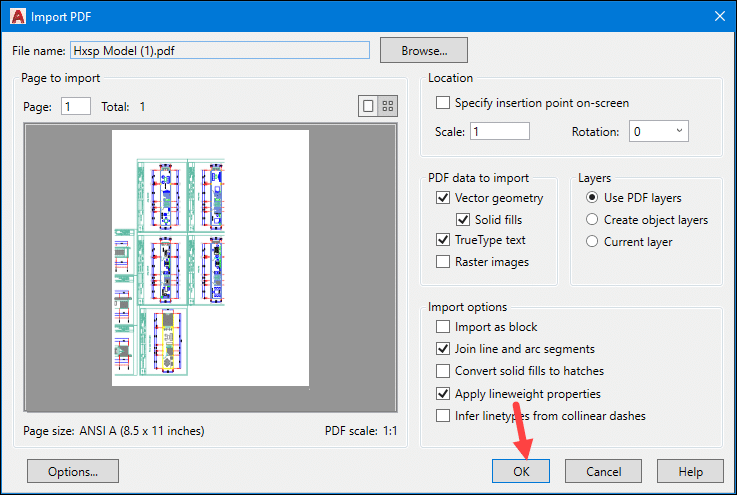Choose Current layer radio option
This screenshot has width=737, height=497.
tap(593, 241)
